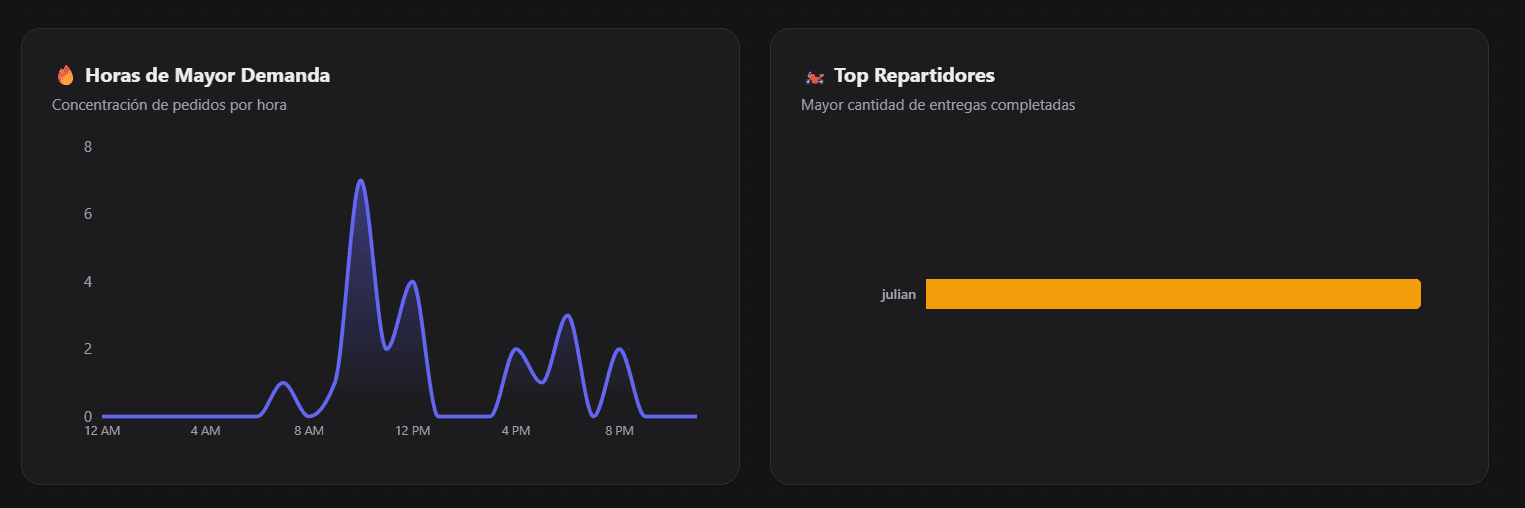1525x508 pixels.
Task: Click the y-axis value 8
Action: 88,147
